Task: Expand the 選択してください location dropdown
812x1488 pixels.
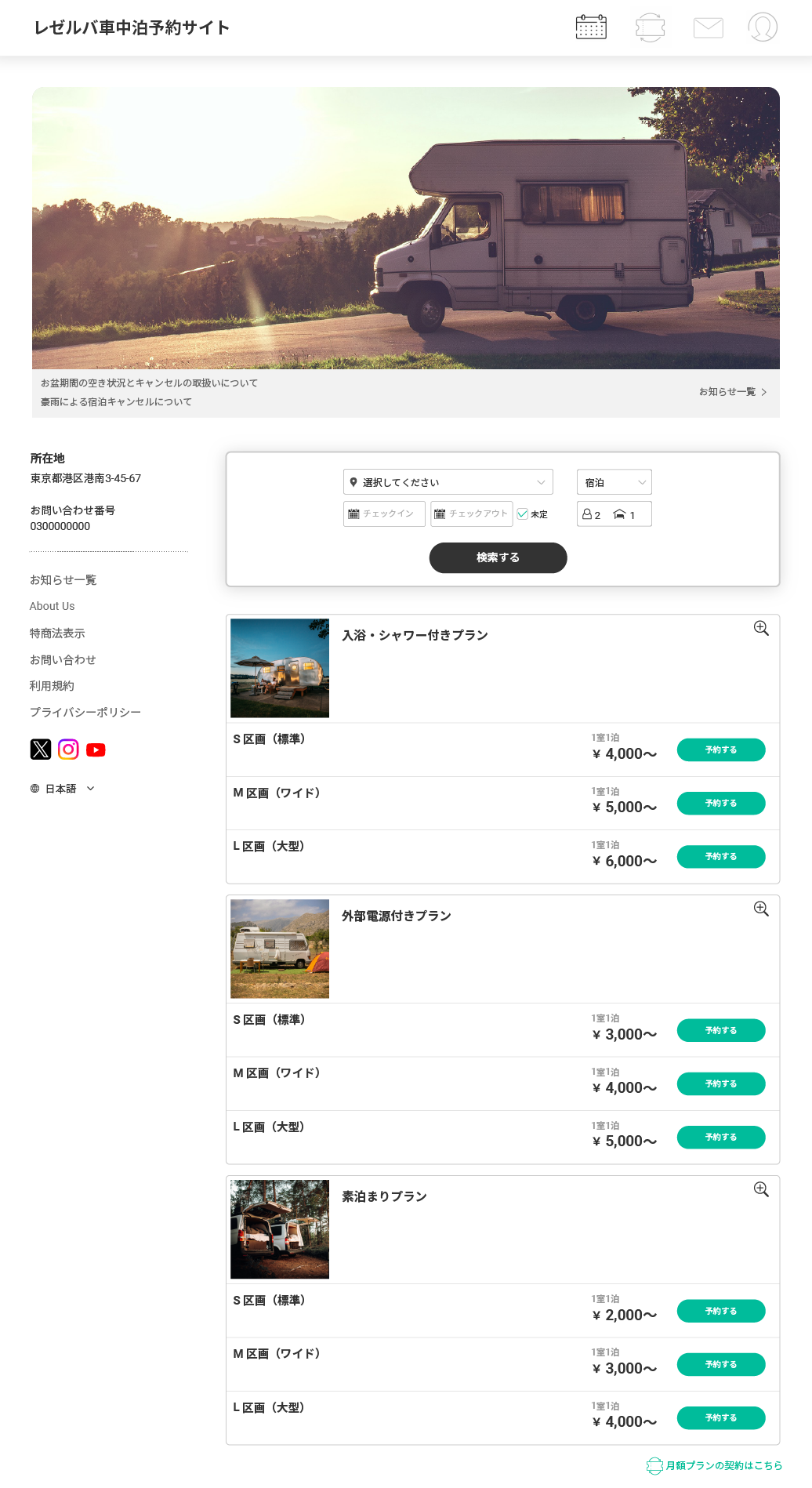Action: [x=448, y=482]
